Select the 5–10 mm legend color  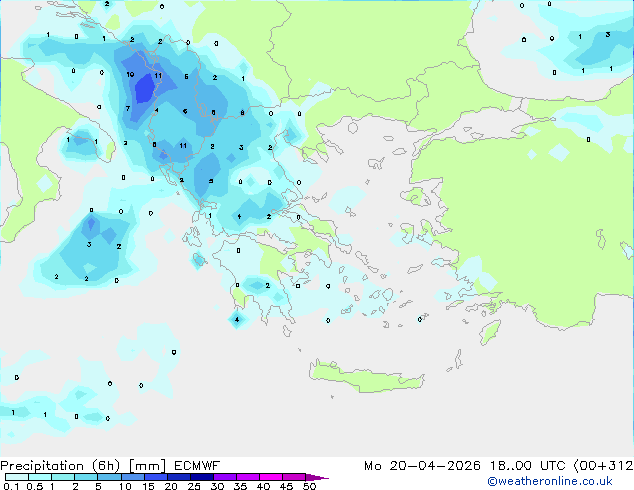point(109,477)
